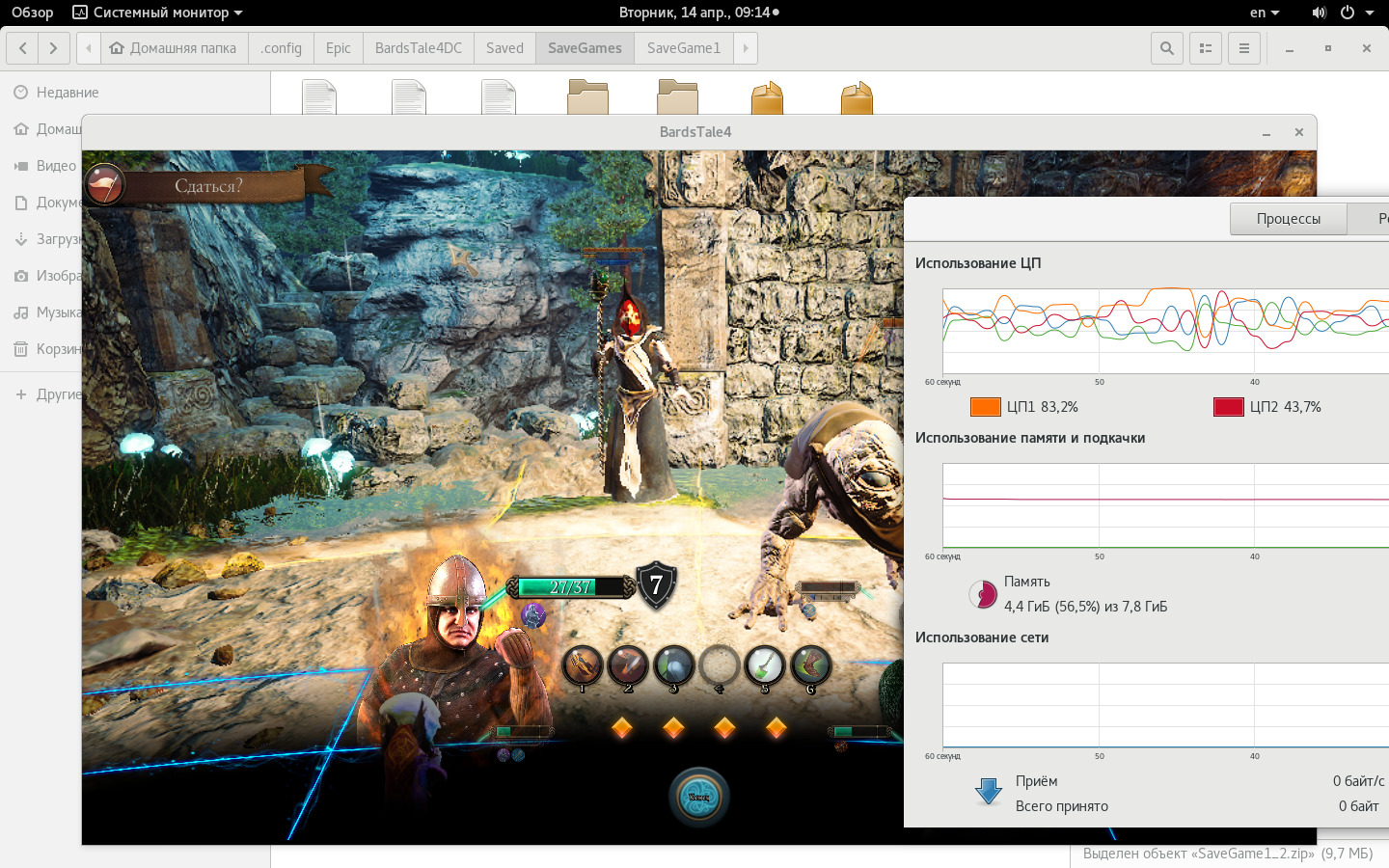The width and height of the screenshot is (1389, 868).
Task: Open the en keyboard layout dropdown
Action: [x=1264, y=13]
